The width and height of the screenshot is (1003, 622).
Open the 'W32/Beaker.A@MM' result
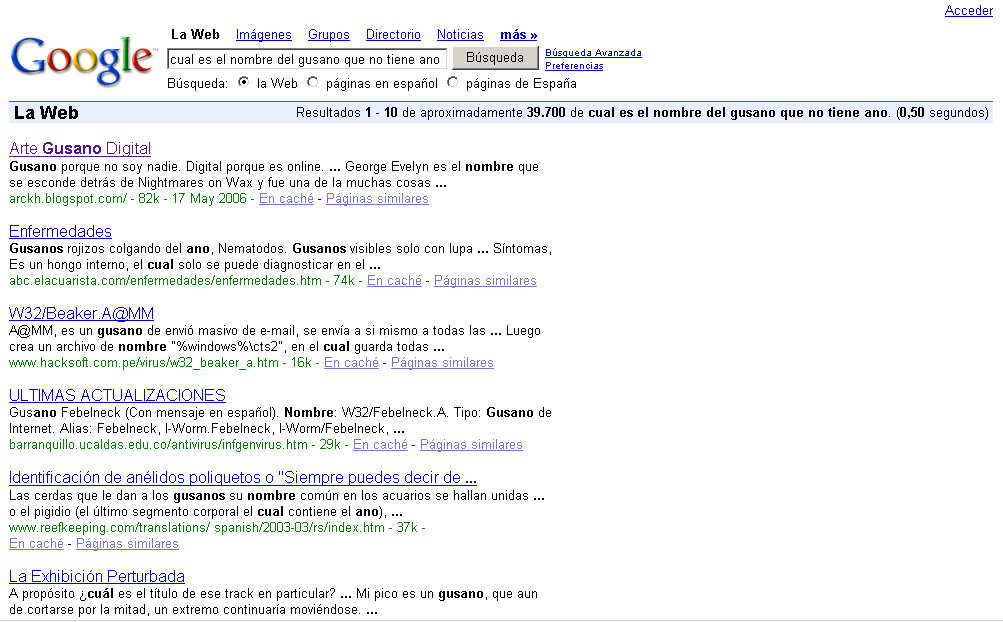pos(81,314)
